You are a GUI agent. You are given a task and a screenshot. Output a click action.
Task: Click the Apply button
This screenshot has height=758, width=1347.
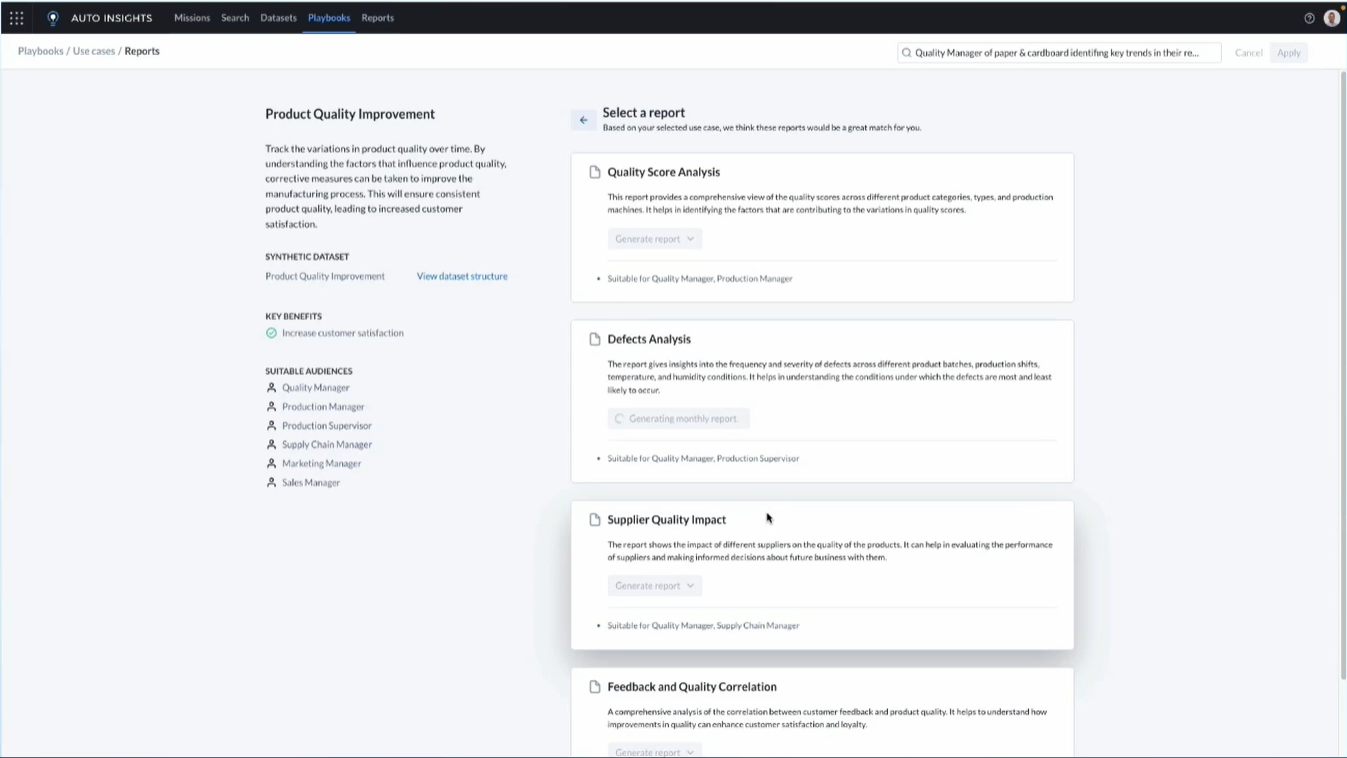coord(1289,53)
